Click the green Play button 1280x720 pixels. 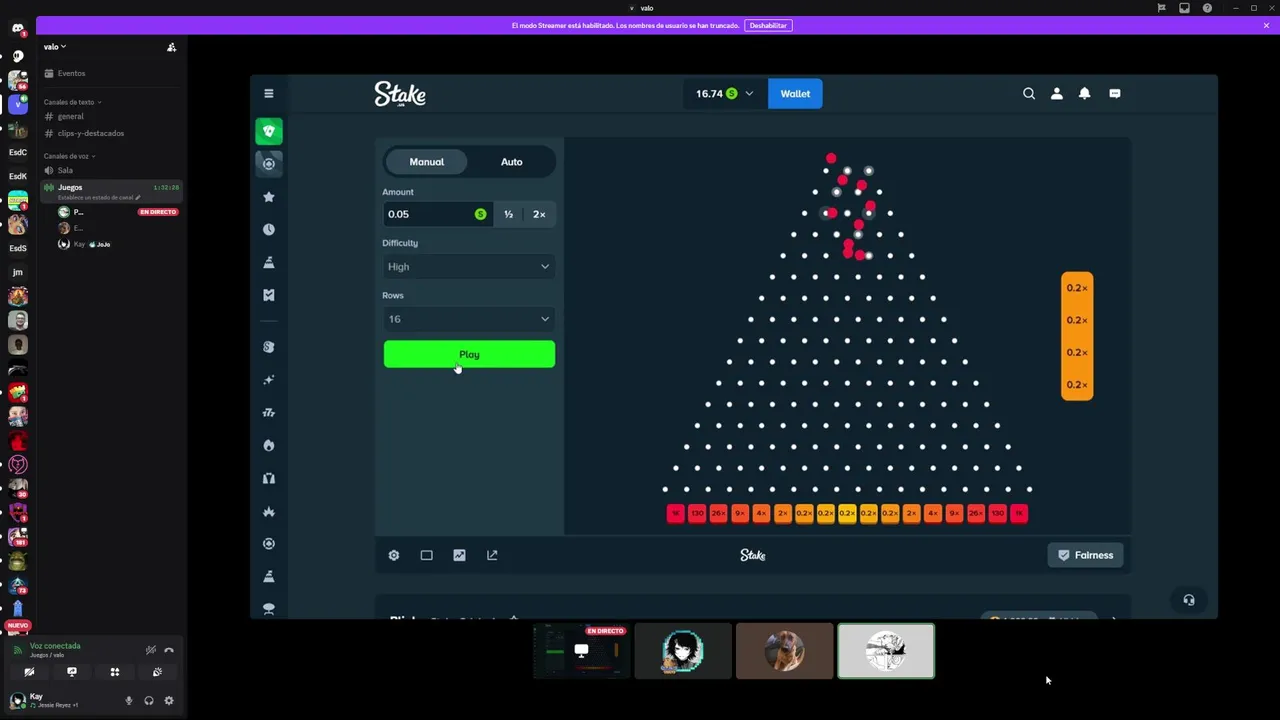(469, 354)
